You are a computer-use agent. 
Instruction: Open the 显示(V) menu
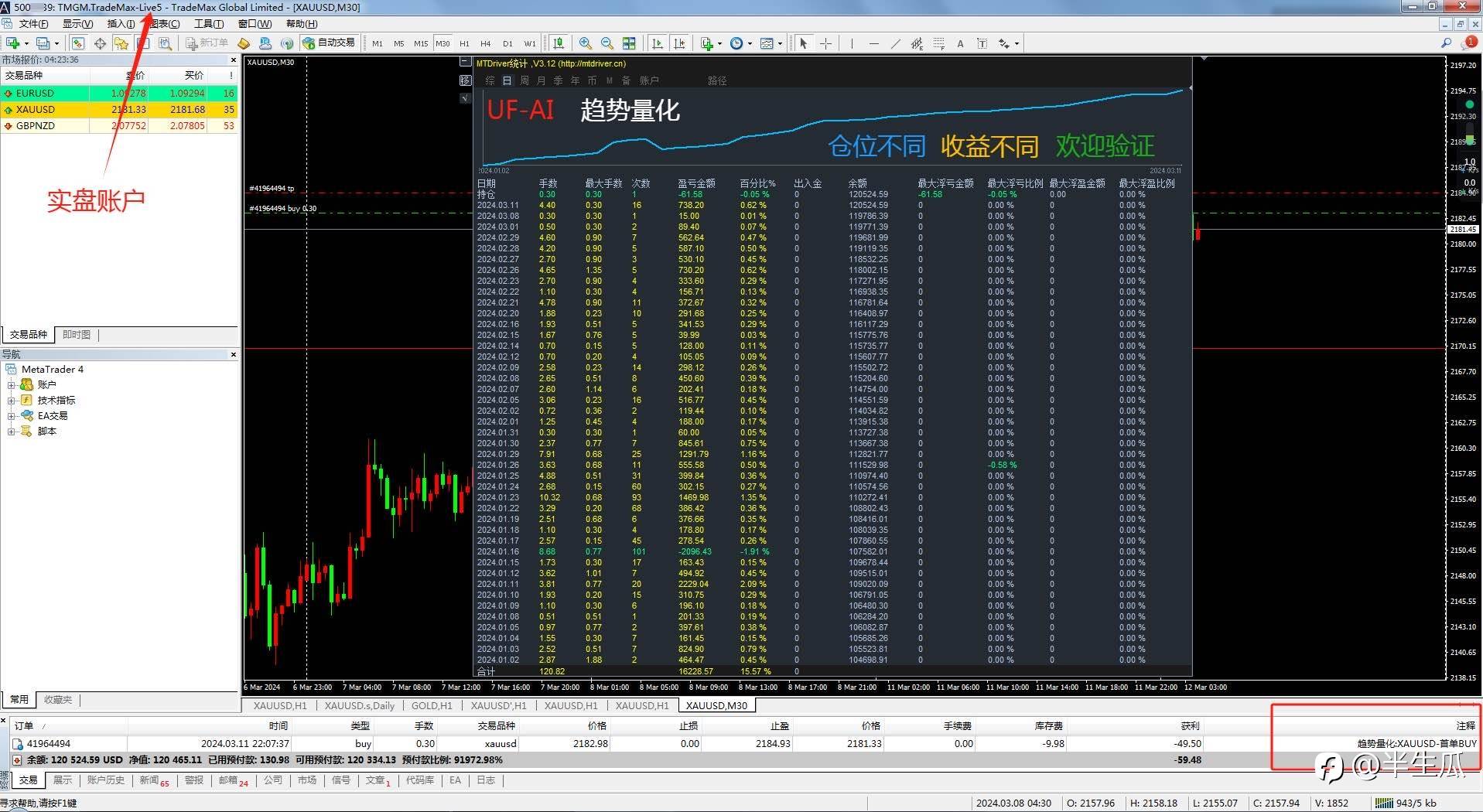point(77,24)
